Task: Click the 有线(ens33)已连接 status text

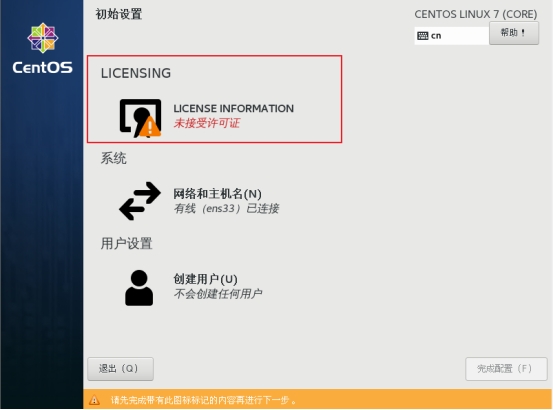Action: [226, 209]
